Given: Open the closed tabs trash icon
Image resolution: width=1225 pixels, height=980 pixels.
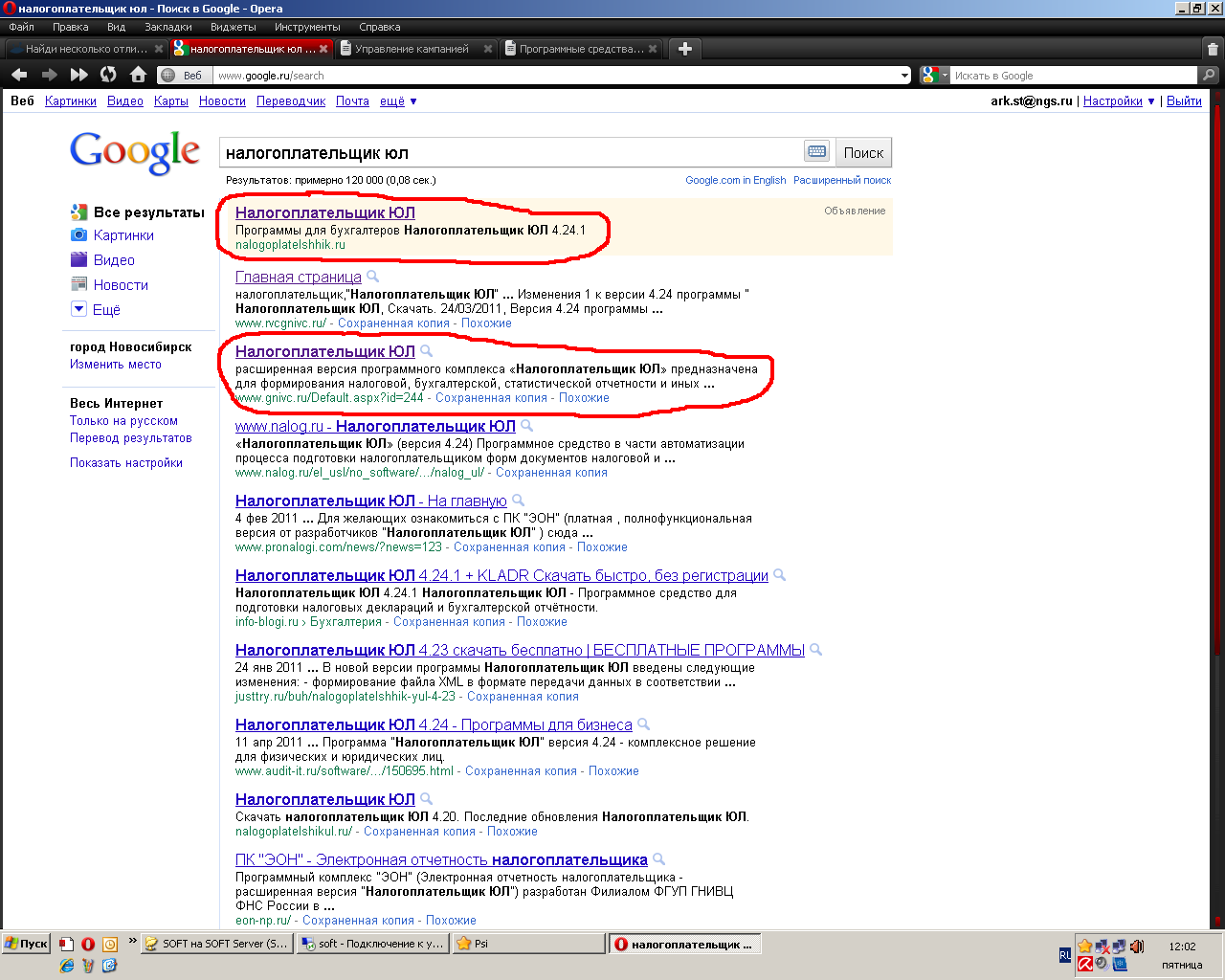Looking at the screenshot, I should 1213,49.
